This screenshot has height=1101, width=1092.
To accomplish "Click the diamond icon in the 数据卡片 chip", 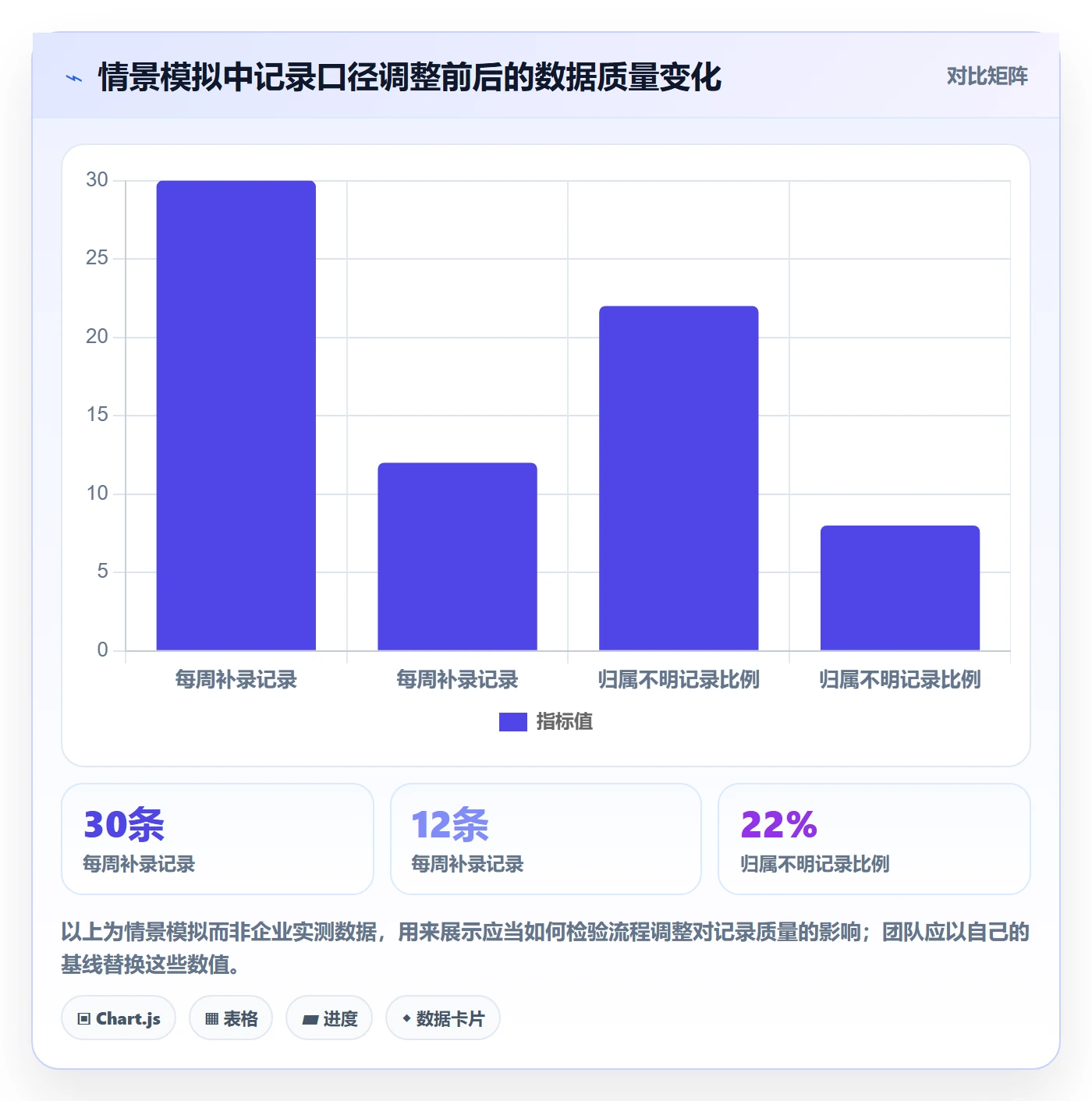I will click(406, 1018).
